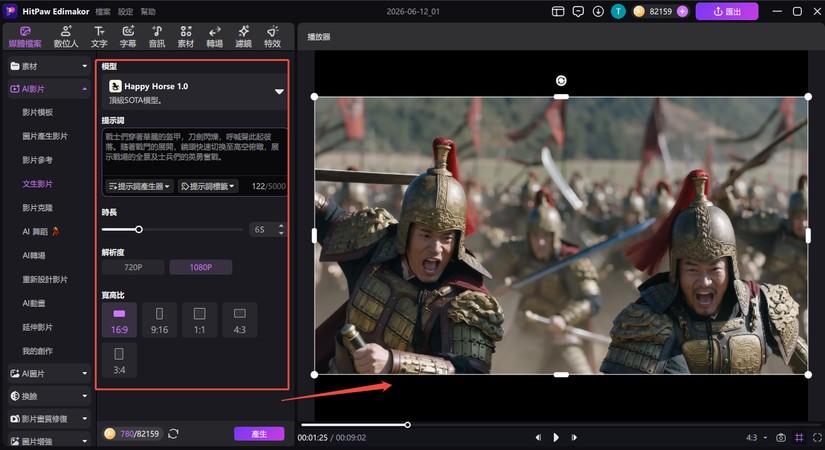This screenshot has width=825, height=450.
Task: Open the 檔案 menu
Action: [x=103, y=12]
